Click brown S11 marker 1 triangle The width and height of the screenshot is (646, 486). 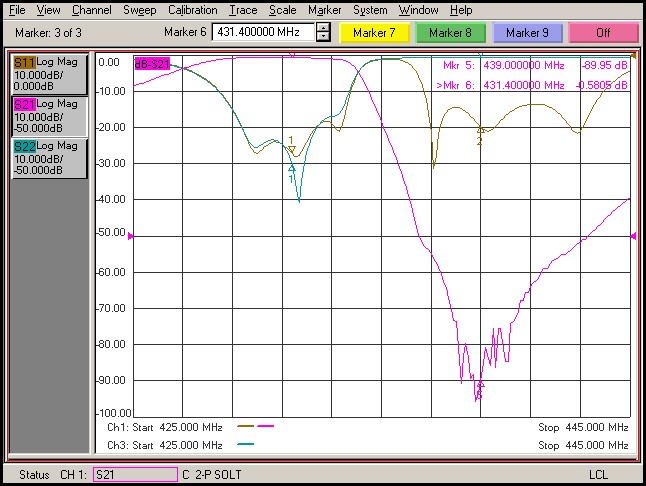point(292,148)
